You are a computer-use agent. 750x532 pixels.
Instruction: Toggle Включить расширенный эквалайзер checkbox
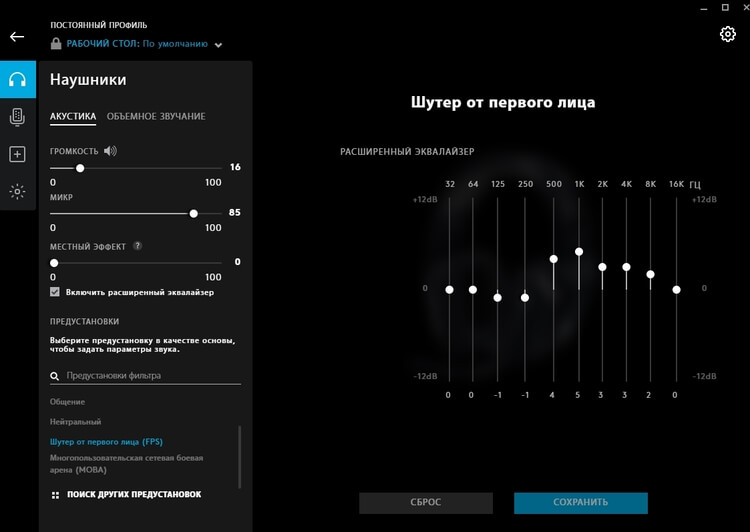tap(55, 292)
